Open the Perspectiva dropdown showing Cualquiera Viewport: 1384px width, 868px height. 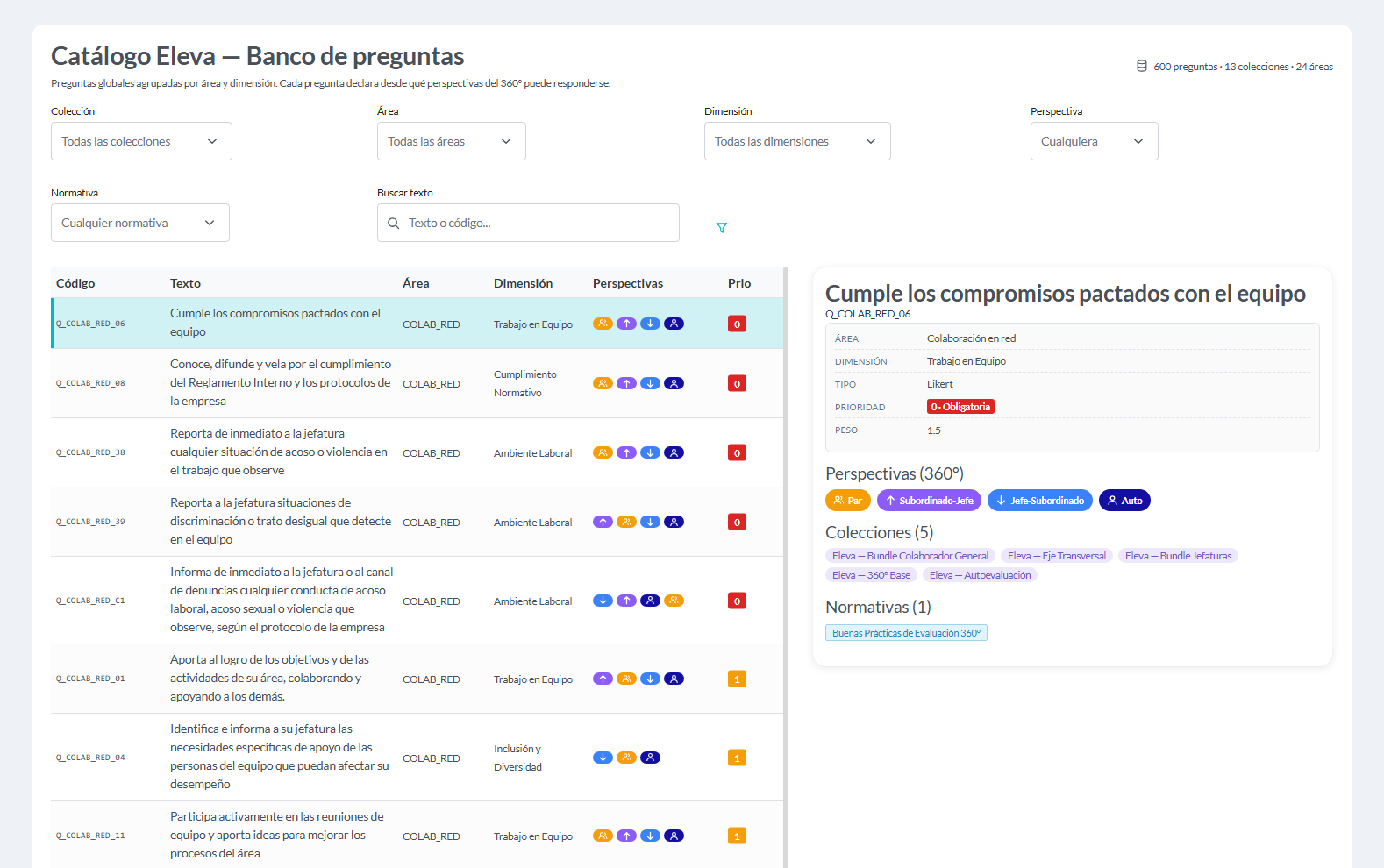(1095, 141)
